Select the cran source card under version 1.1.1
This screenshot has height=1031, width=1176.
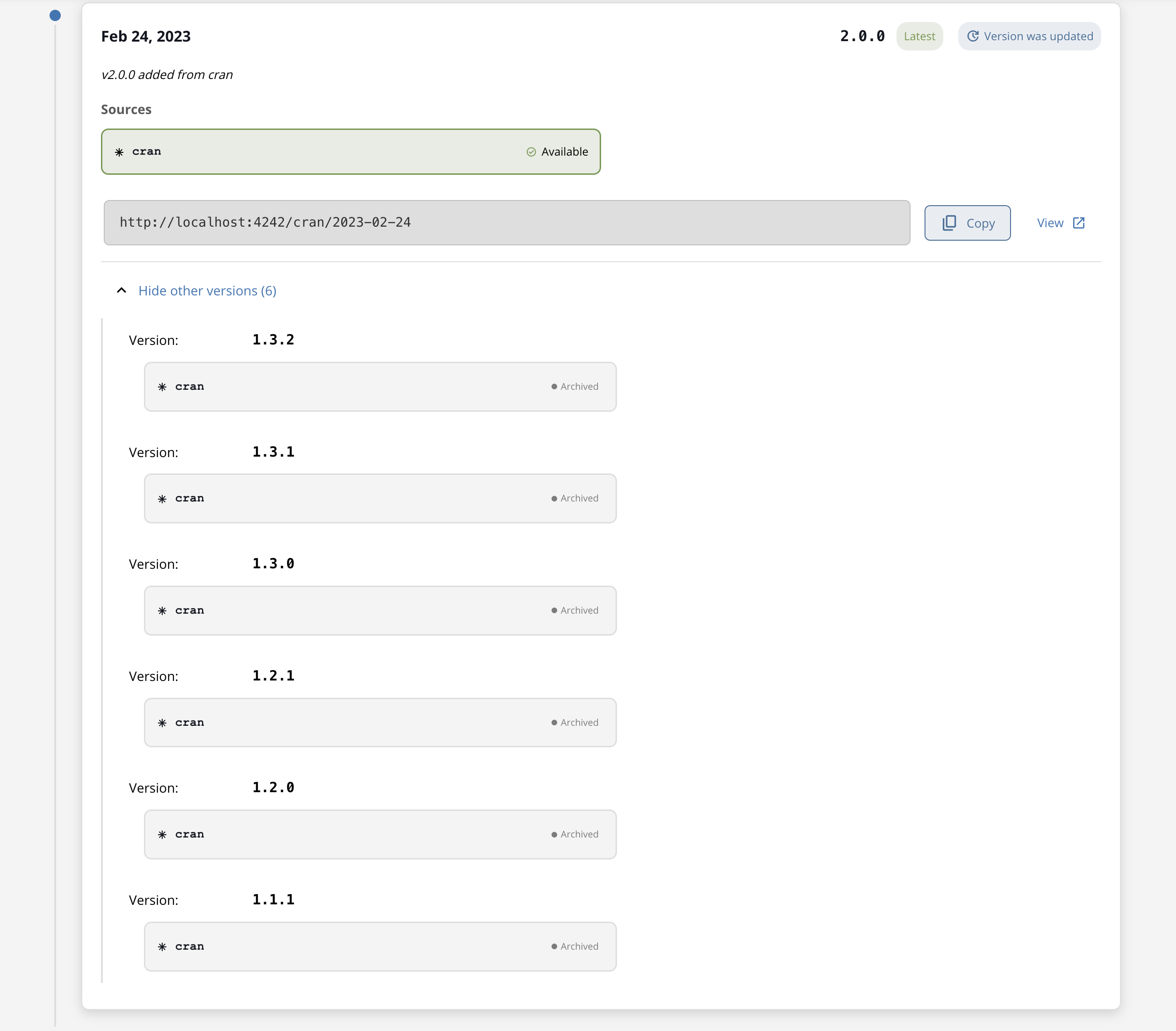(380, 946)
